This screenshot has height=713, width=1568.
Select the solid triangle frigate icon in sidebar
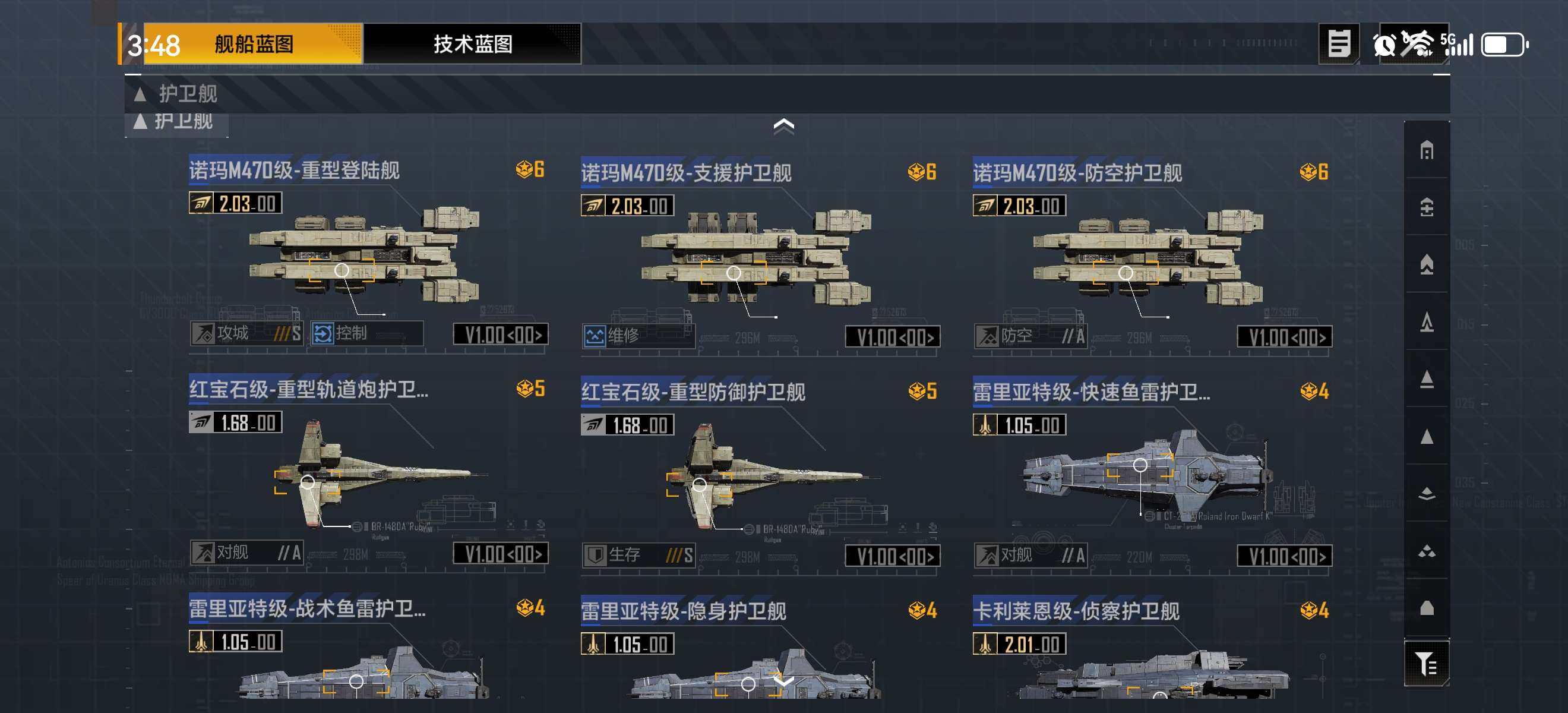(x=1426, y=437)
